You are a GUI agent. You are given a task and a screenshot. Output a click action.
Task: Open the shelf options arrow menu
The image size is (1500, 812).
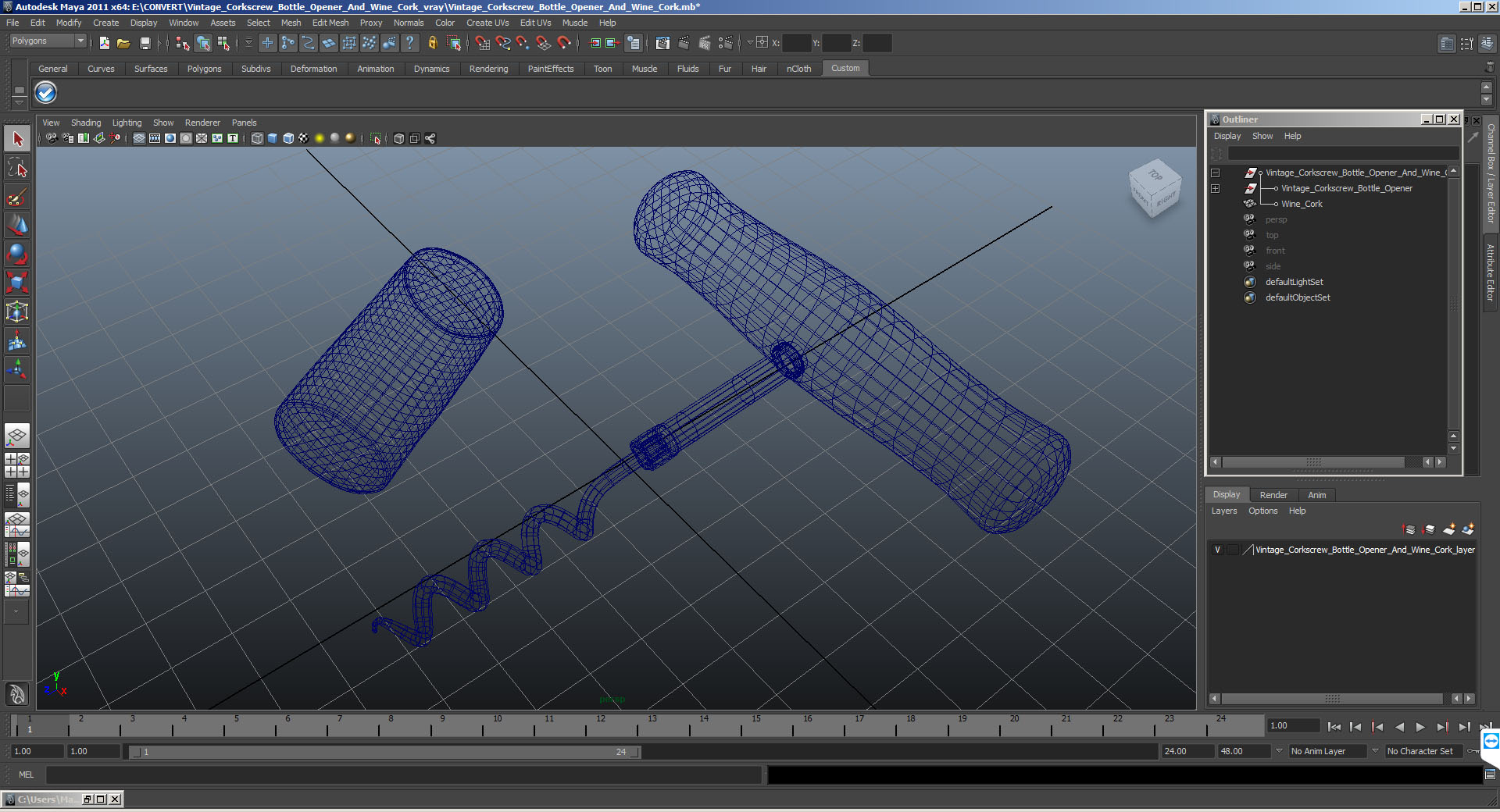[x=20, y=101]
